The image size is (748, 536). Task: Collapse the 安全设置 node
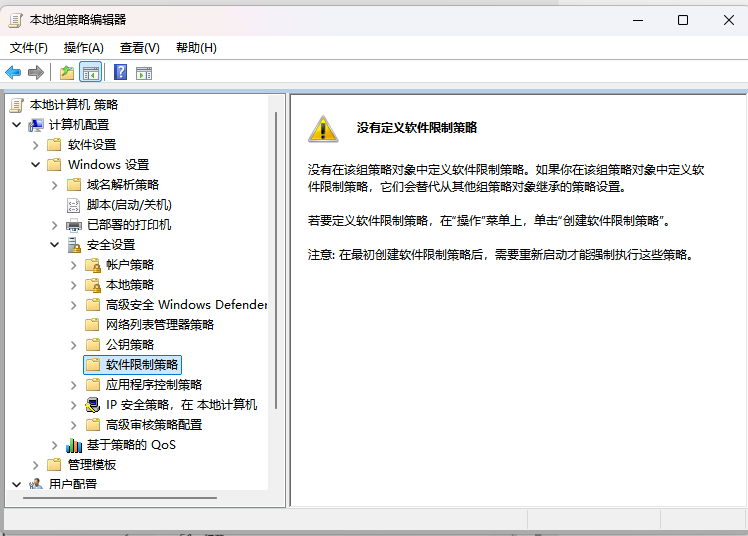click(x=54, y=245)
